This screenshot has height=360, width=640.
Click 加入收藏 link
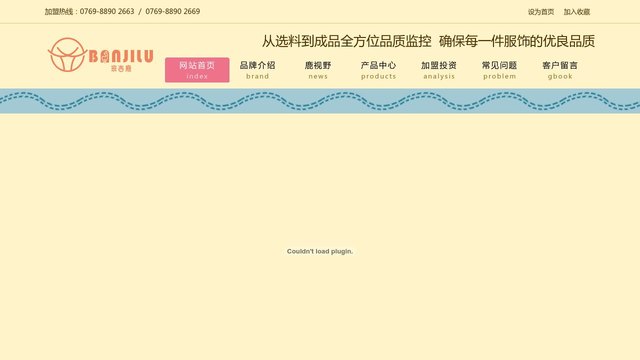point(577,12)
